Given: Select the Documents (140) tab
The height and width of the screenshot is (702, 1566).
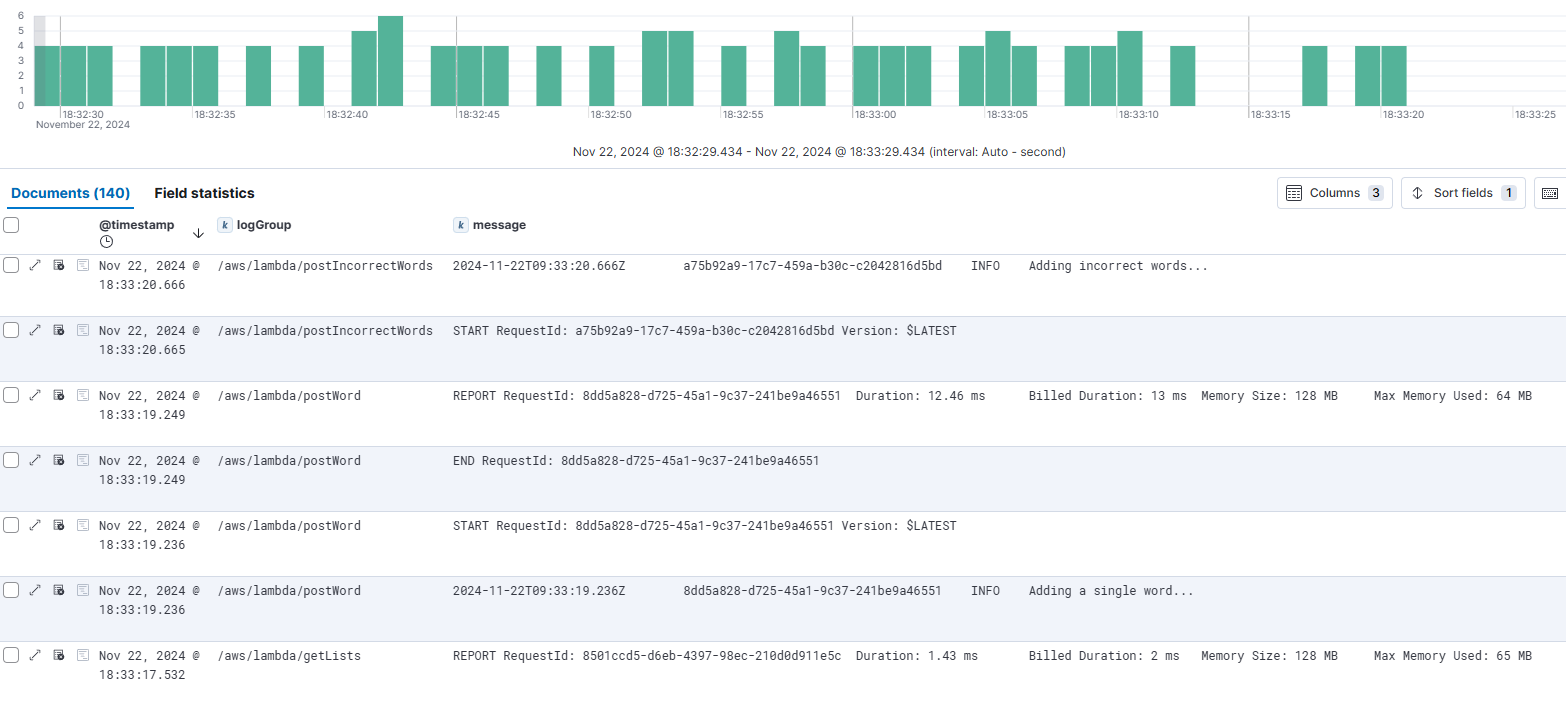Looking at the screenshot, I should pyautogui.click(x=70, y=193).
